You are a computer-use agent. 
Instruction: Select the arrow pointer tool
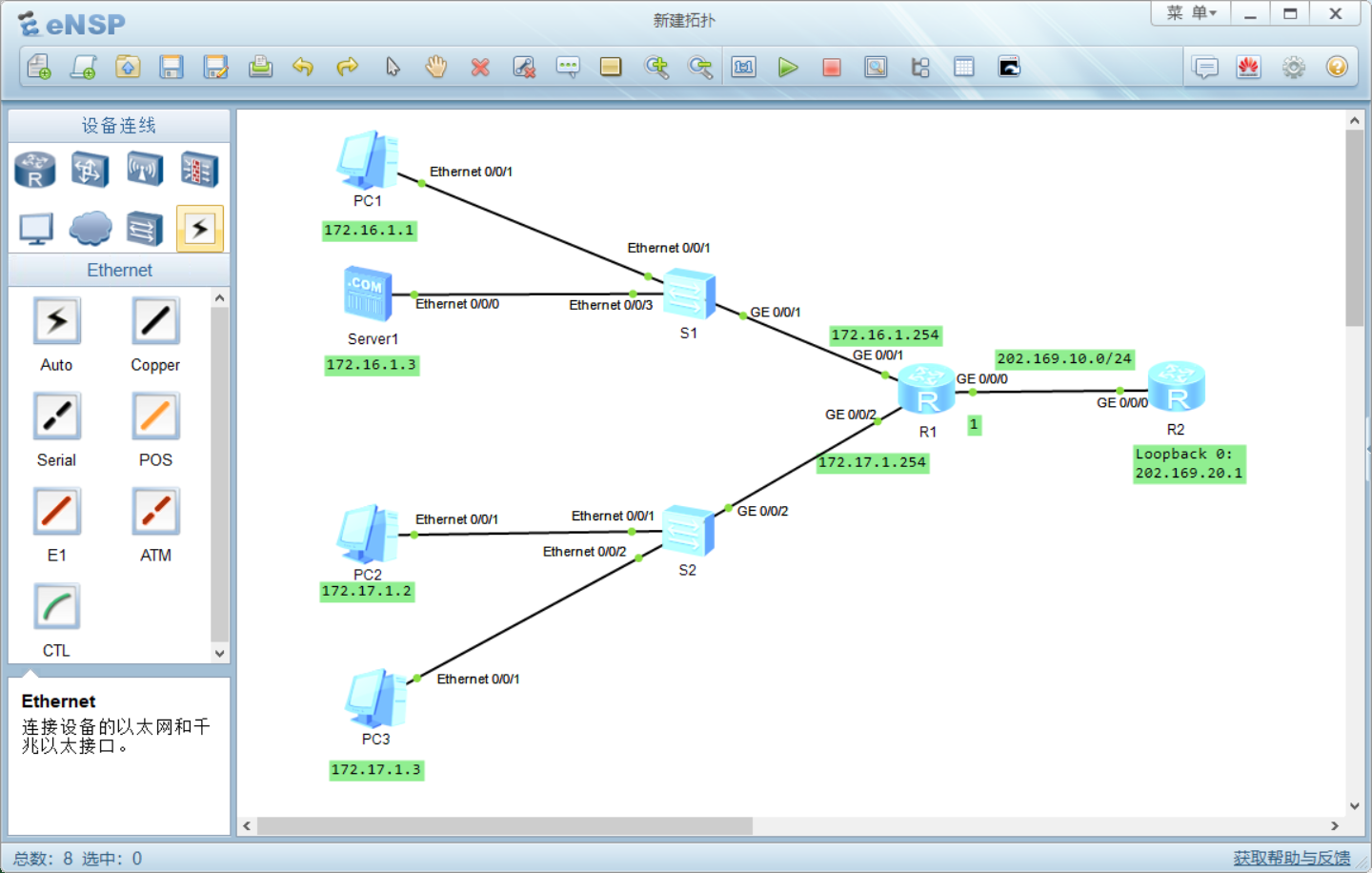(x=393, y=67)
